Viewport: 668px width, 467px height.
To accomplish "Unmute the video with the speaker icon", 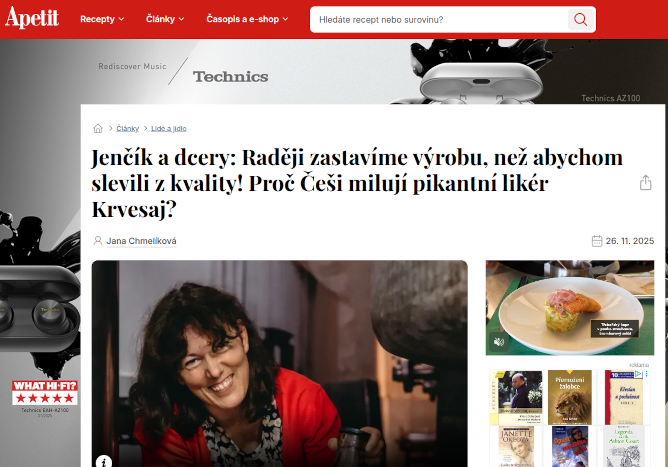I will (499, 342).
